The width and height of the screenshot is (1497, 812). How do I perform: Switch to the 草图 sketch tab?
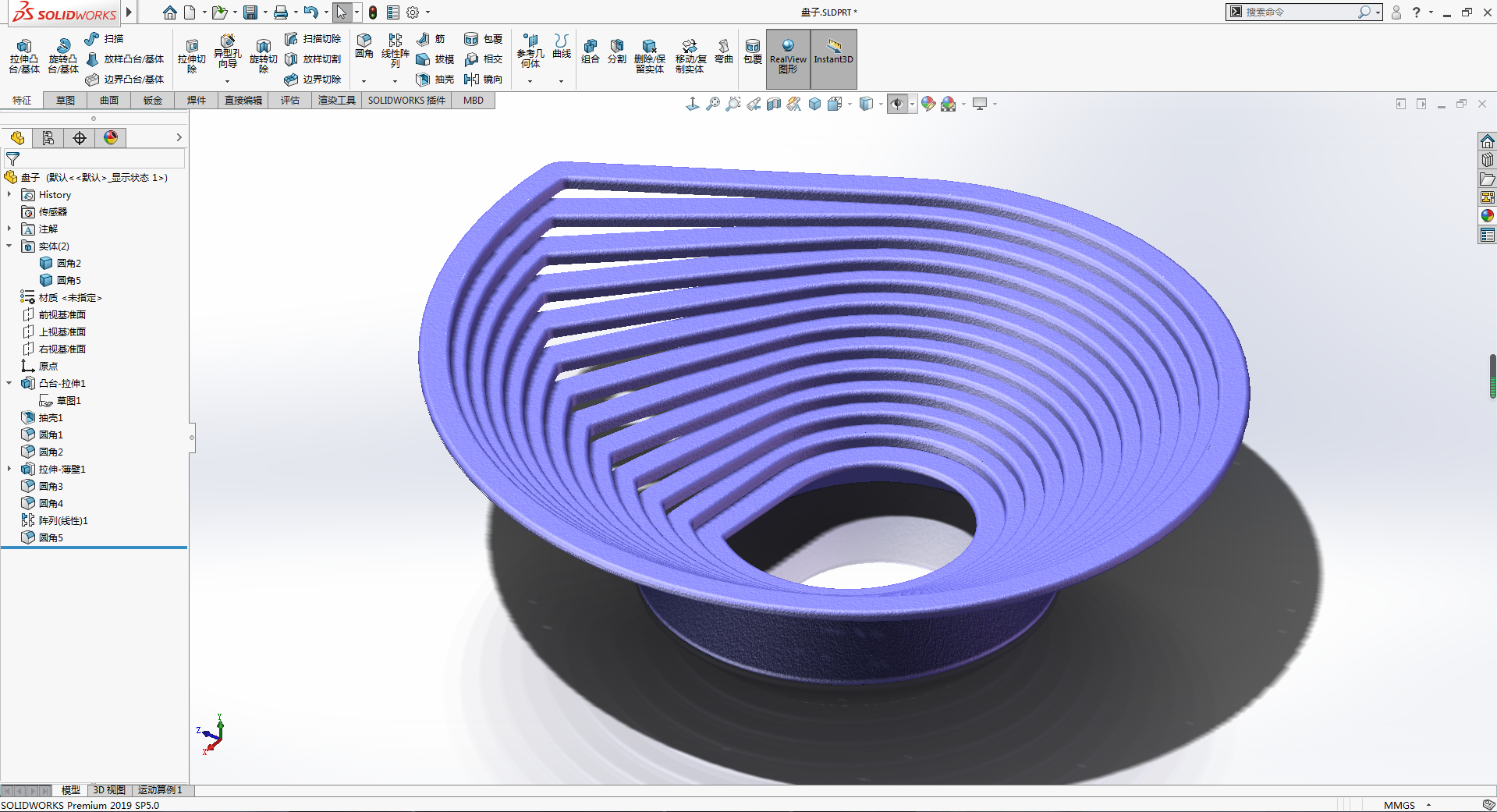coord(66,100)
